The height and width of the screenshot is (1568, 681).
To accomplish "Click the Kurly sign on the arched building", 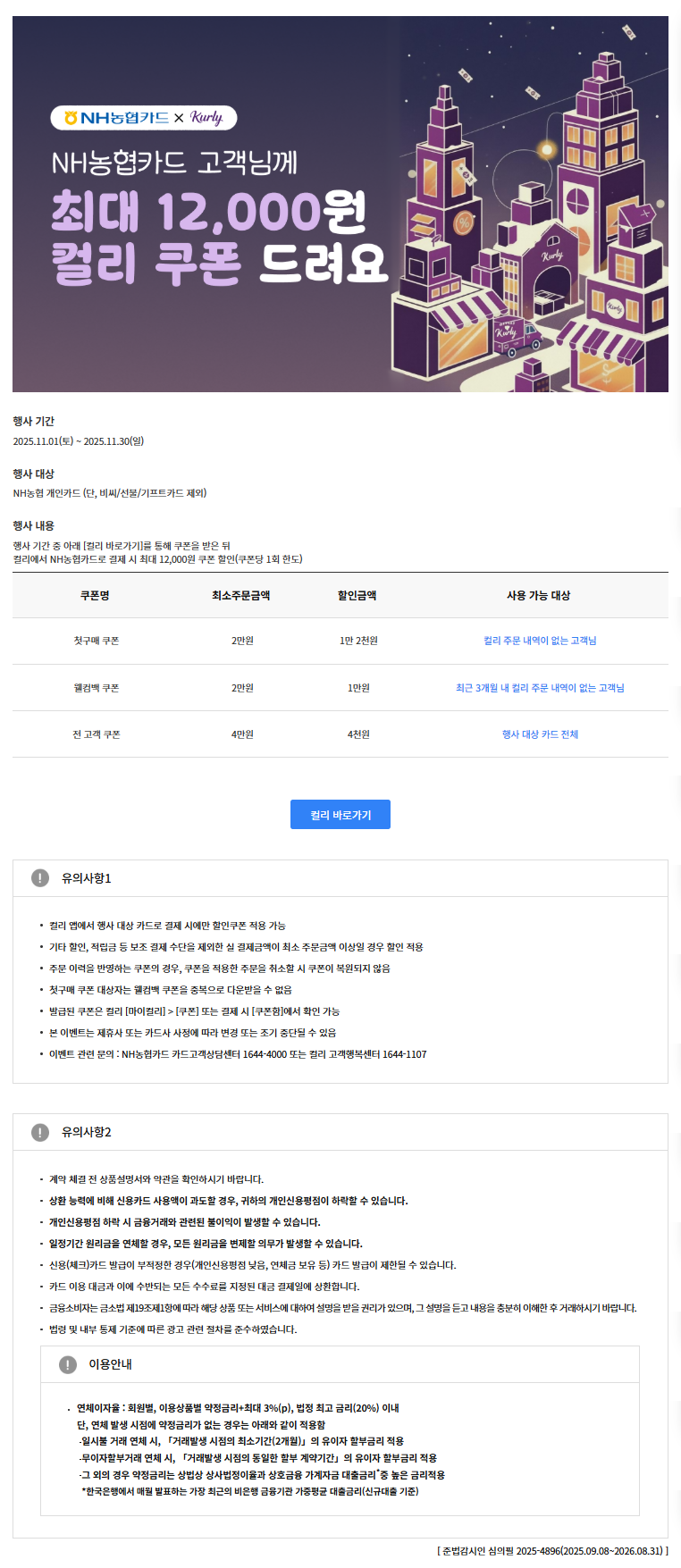I will (552, 256).
